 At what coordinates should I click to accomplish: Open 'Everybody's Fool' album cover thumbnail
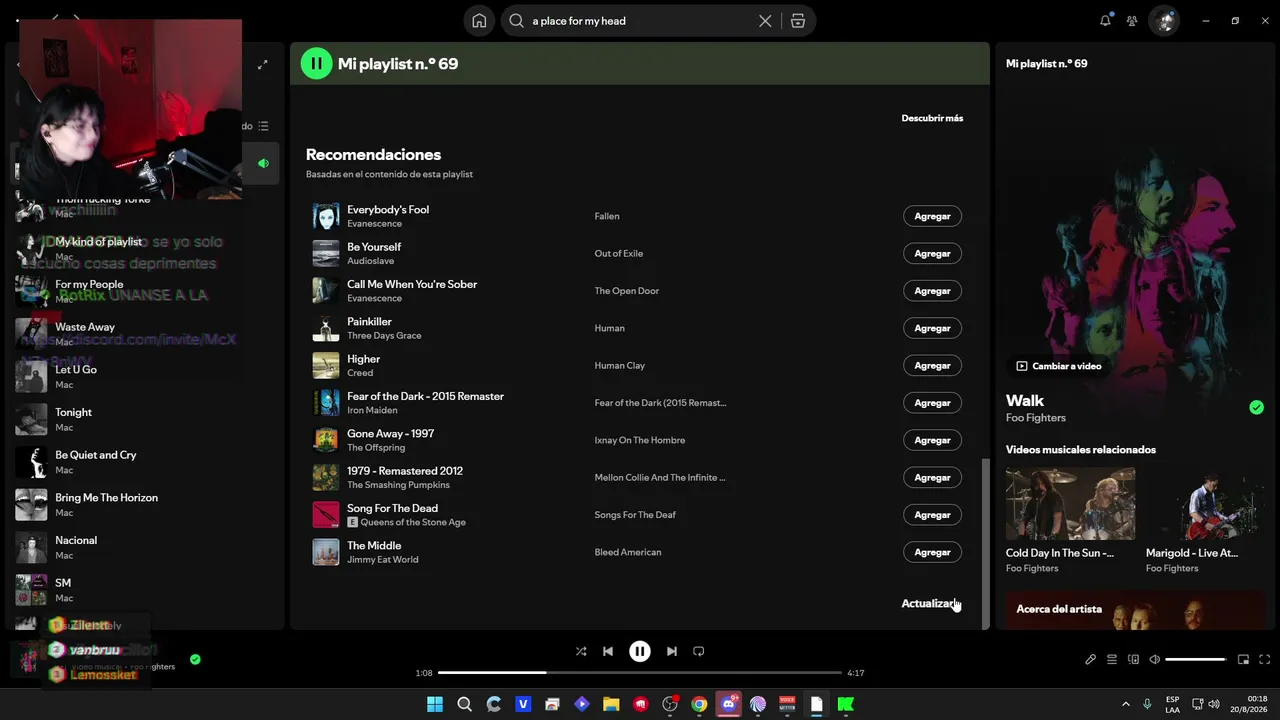coord(326,216)
